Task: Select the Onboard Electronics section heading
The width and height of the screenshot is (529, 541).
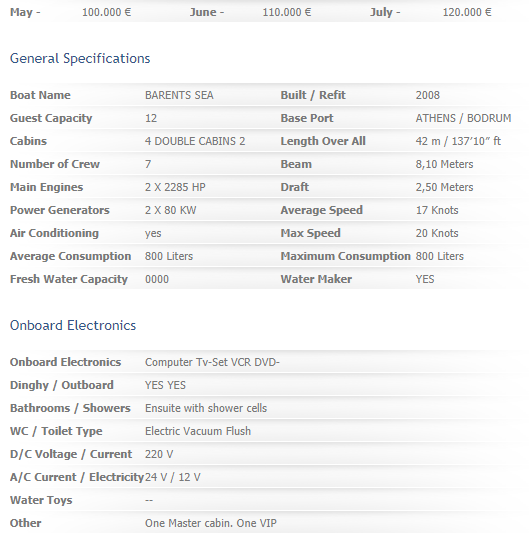Action: pos(73,325)
